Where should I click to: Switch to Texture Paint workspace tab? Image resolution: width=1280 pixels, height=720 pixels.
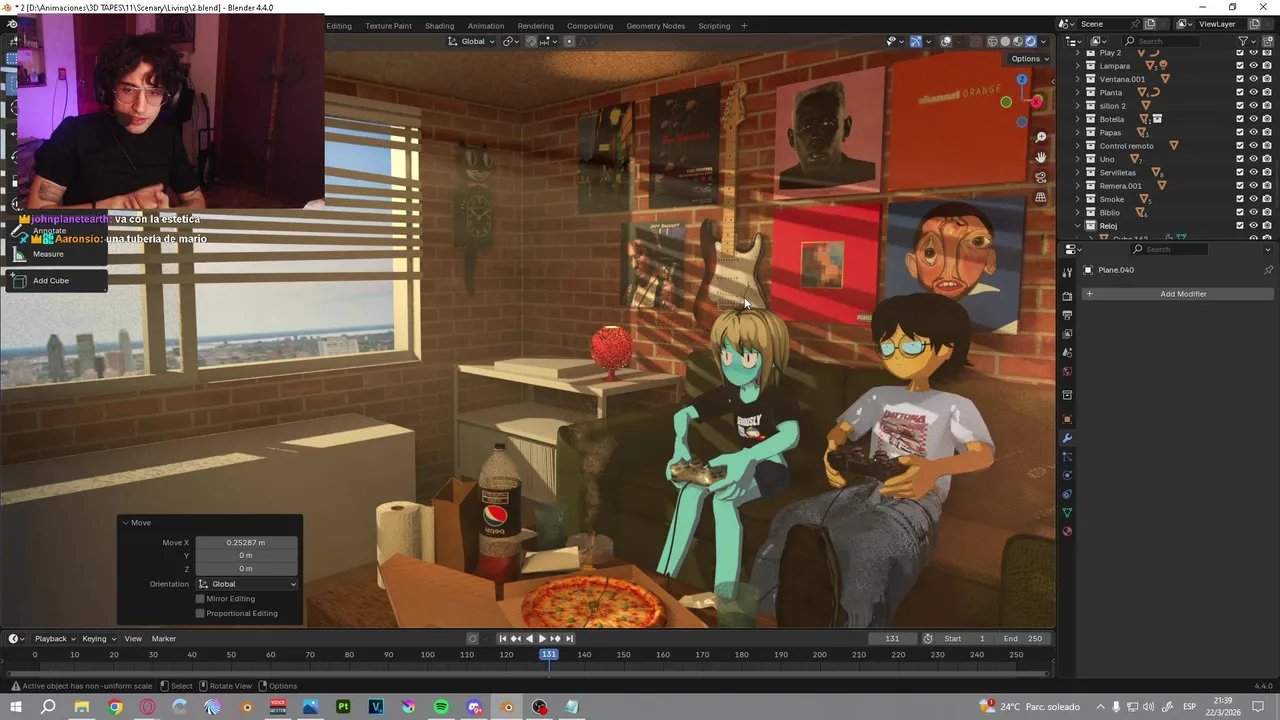click(388, 26)
